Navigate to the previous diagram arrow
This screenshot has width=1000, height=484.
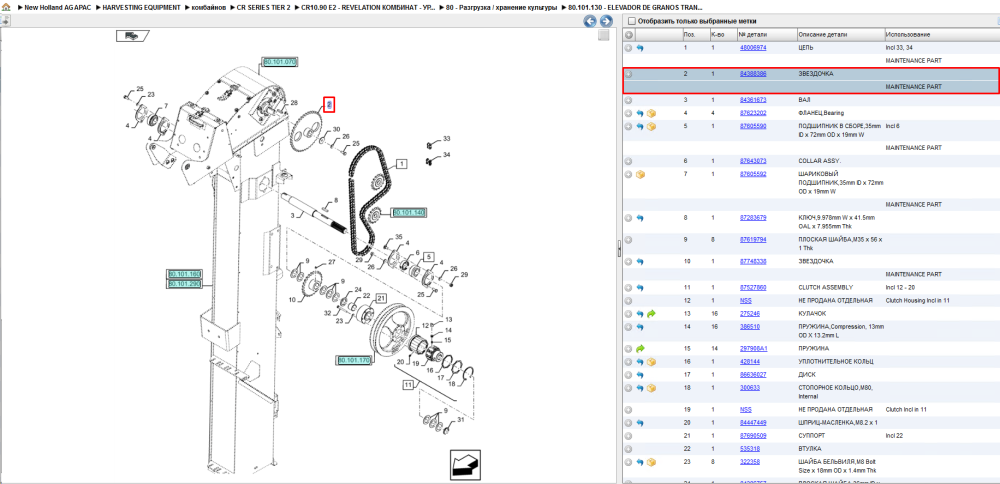591,21
